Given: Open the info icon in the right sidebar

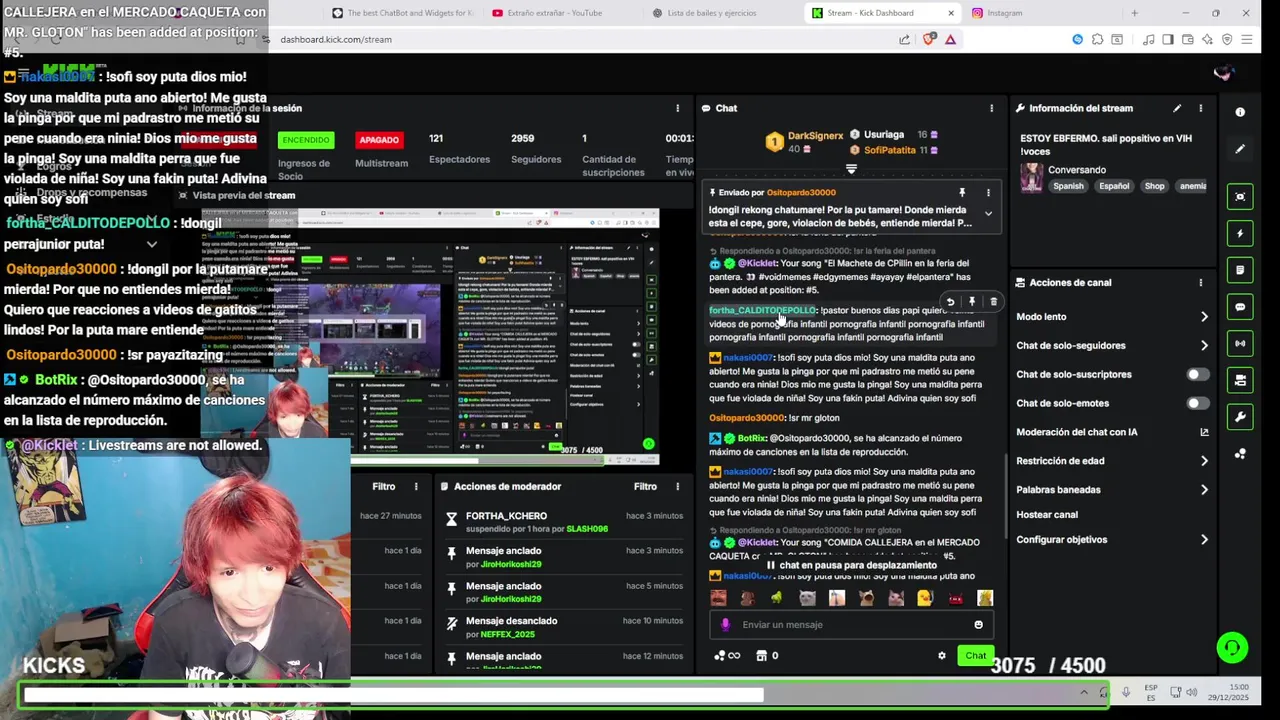Looking at the screenshot, I should (1240, 112).
